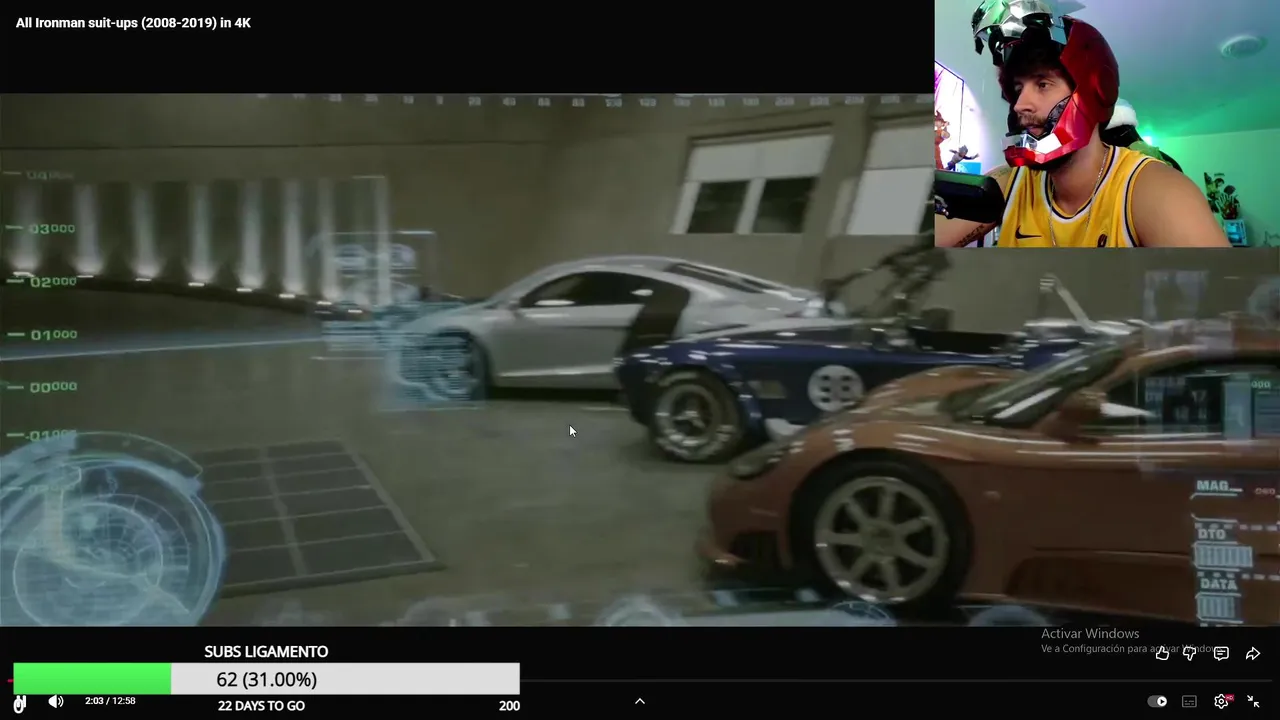Seek on the video progress bar
The width and height of the screenshot is (1280, 720).
coord(640,682)
